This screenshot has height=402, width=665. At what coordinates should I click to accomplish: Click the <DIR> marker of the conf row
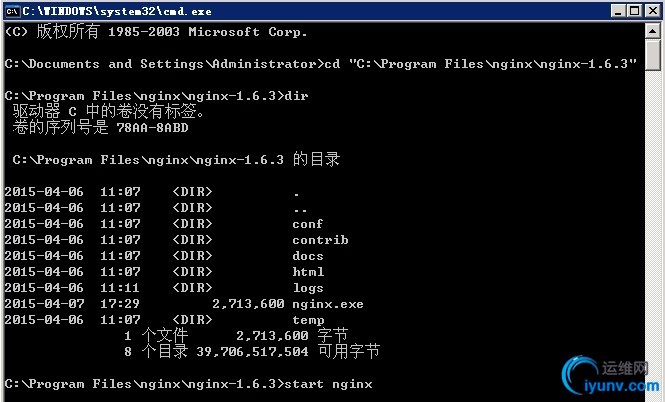tap(192, 224)
